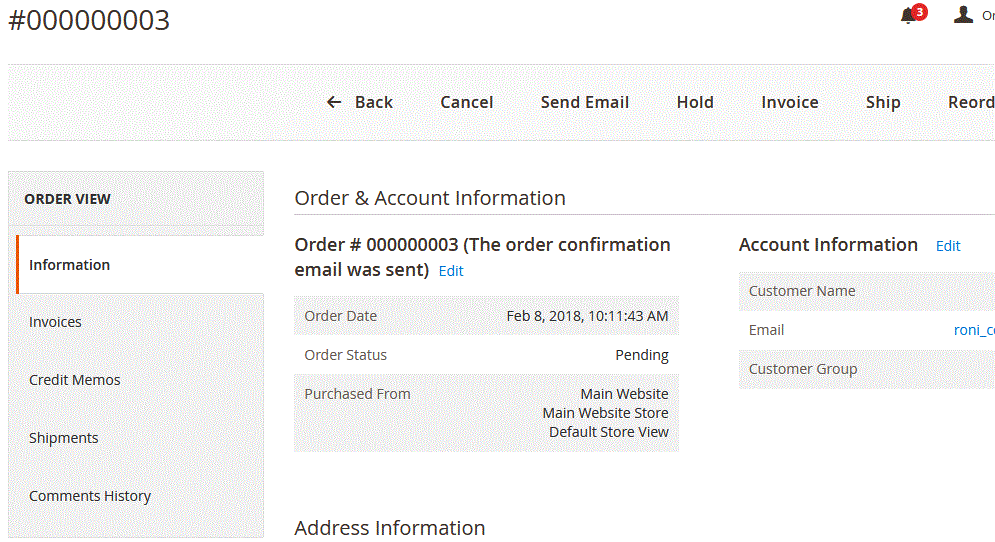Click the Order Status Pending value
Image resolution: width=995 pixels, height=542 pixels.
(642, 355)
